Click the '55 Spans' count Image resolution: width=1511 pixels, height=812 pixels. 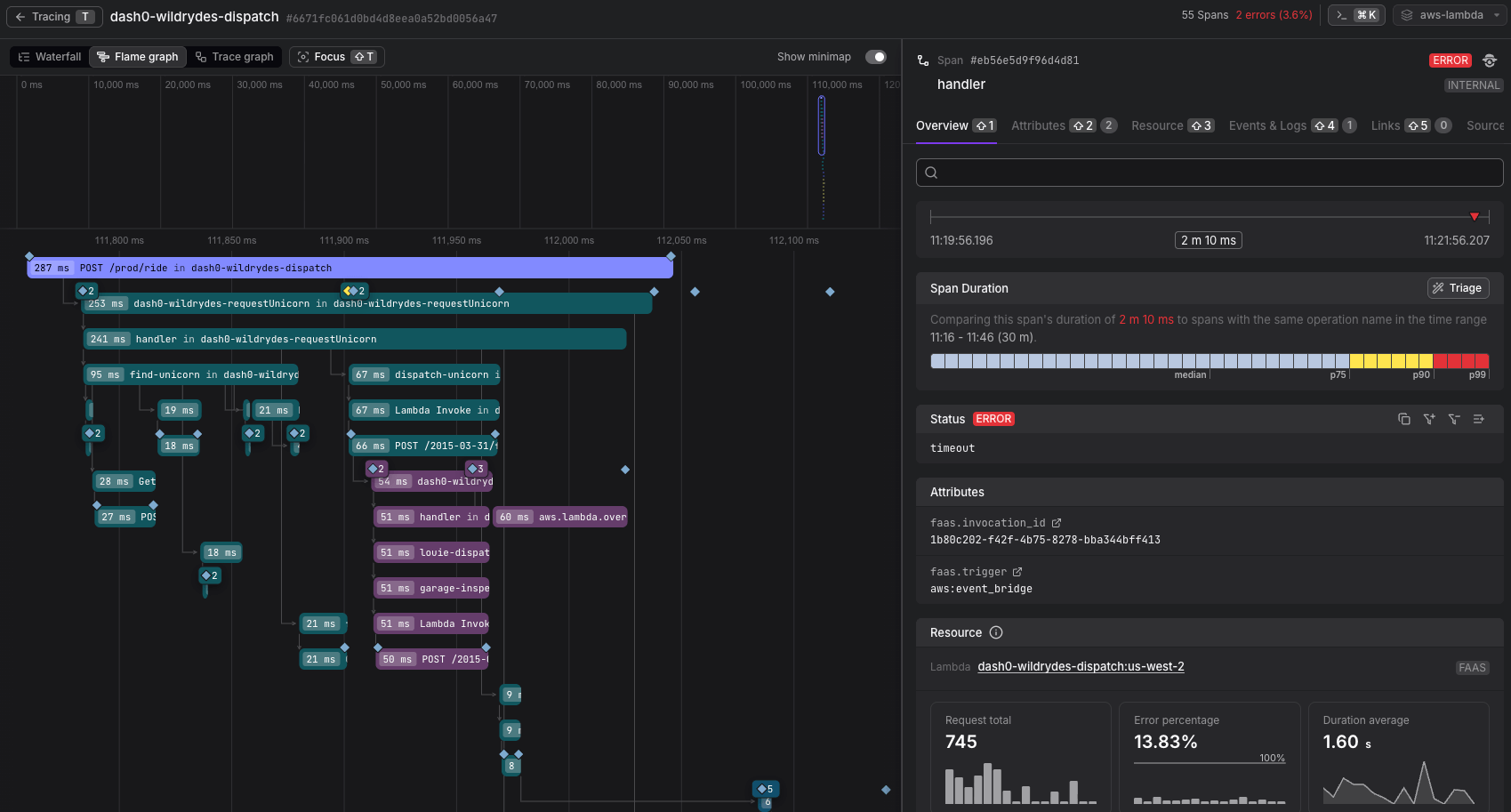1204,15
